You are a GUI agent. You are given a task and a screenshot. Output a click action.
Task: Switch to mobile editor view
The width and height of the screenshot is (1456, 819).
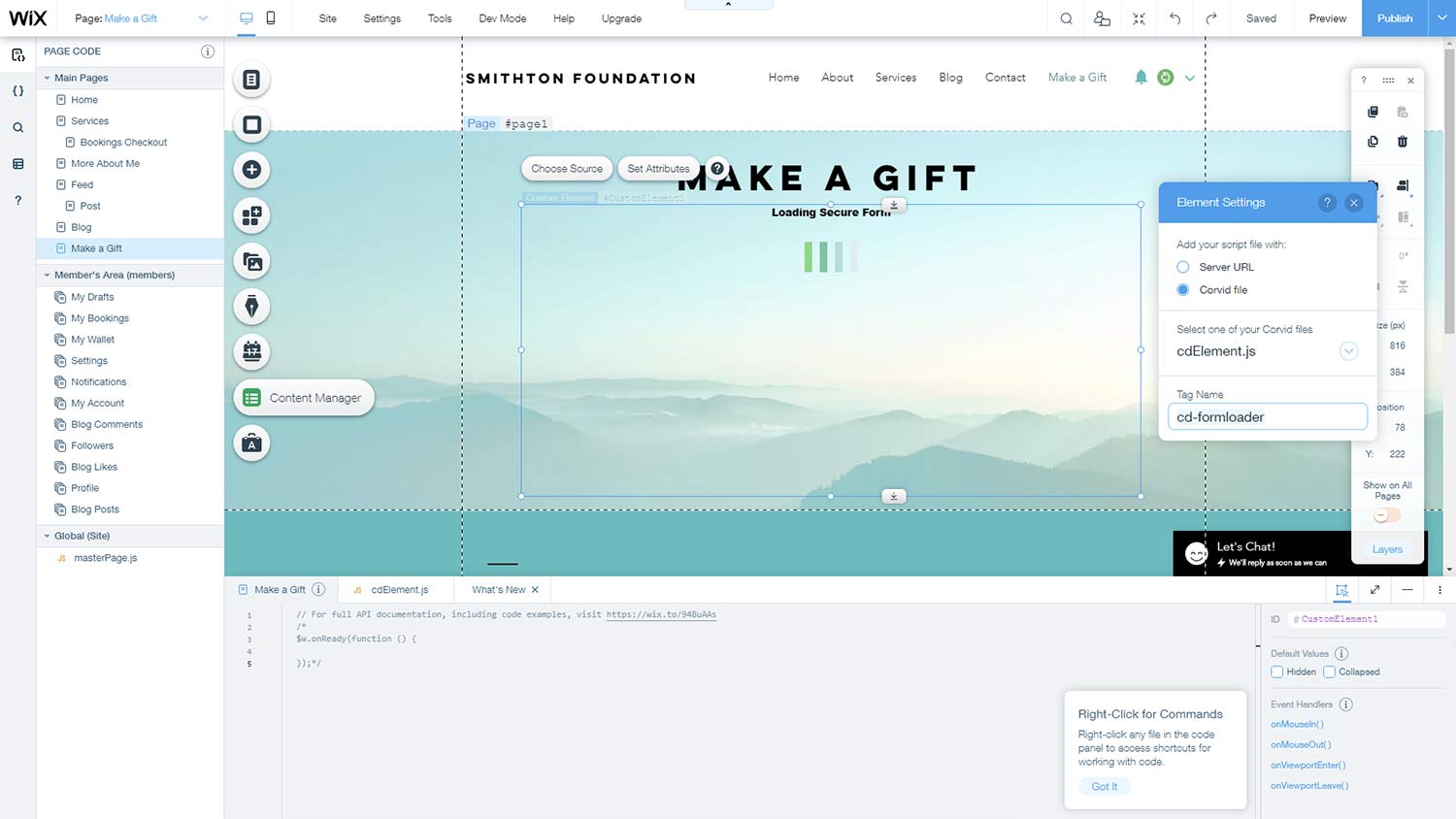pos(271,18)
